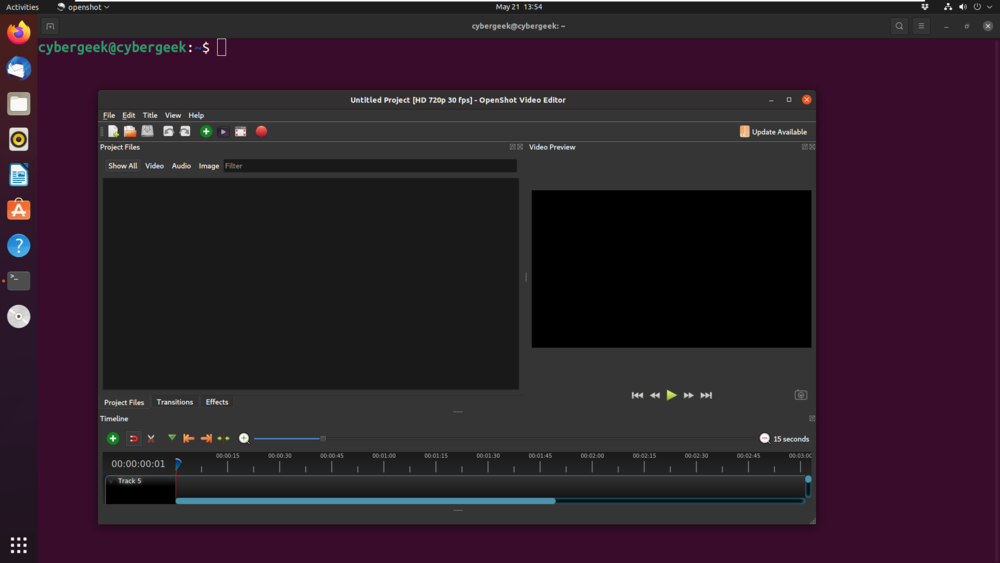Import files with the green plus toolbar icon
This screenshot has width=1000, height=563.
206,131
